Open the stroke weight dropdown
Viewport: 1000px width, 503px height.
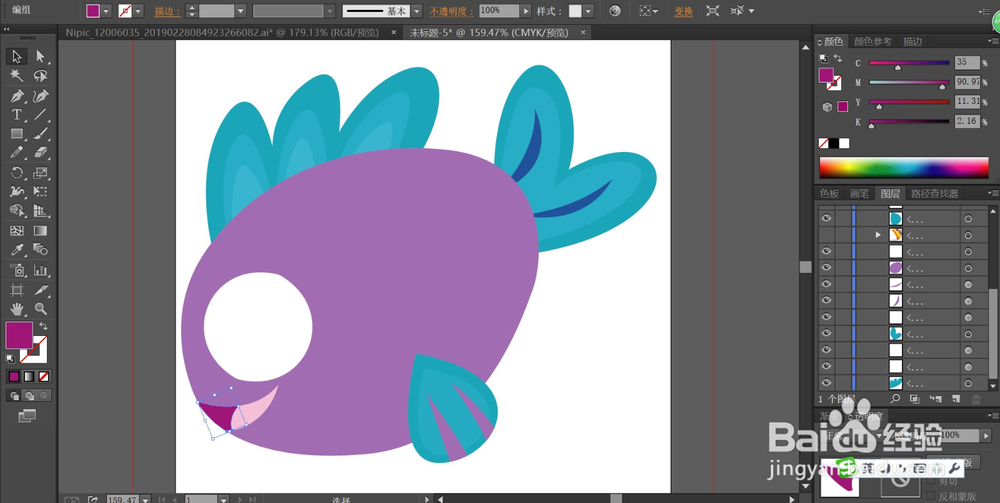[240, 11]
